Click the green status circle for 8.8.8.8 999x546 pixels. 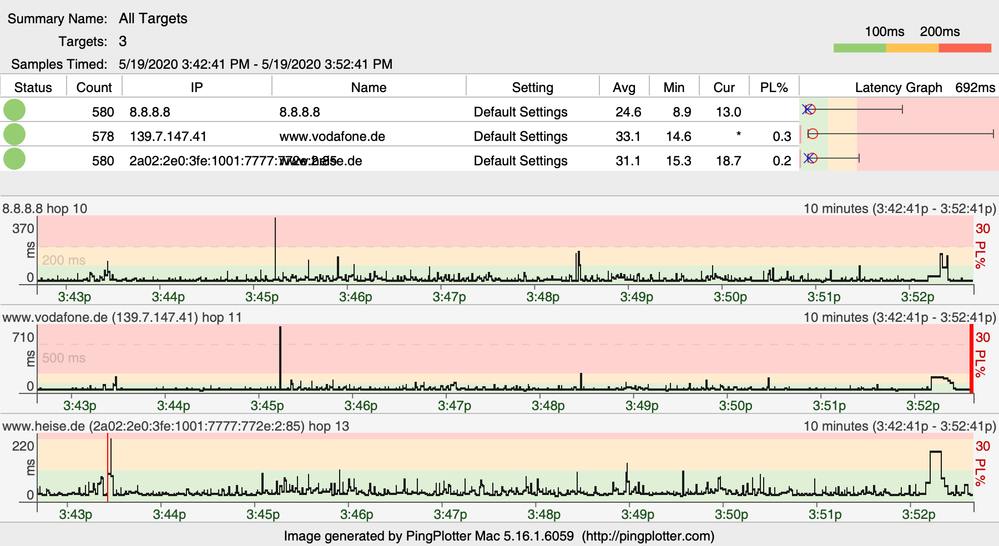[x=14, y=110]
